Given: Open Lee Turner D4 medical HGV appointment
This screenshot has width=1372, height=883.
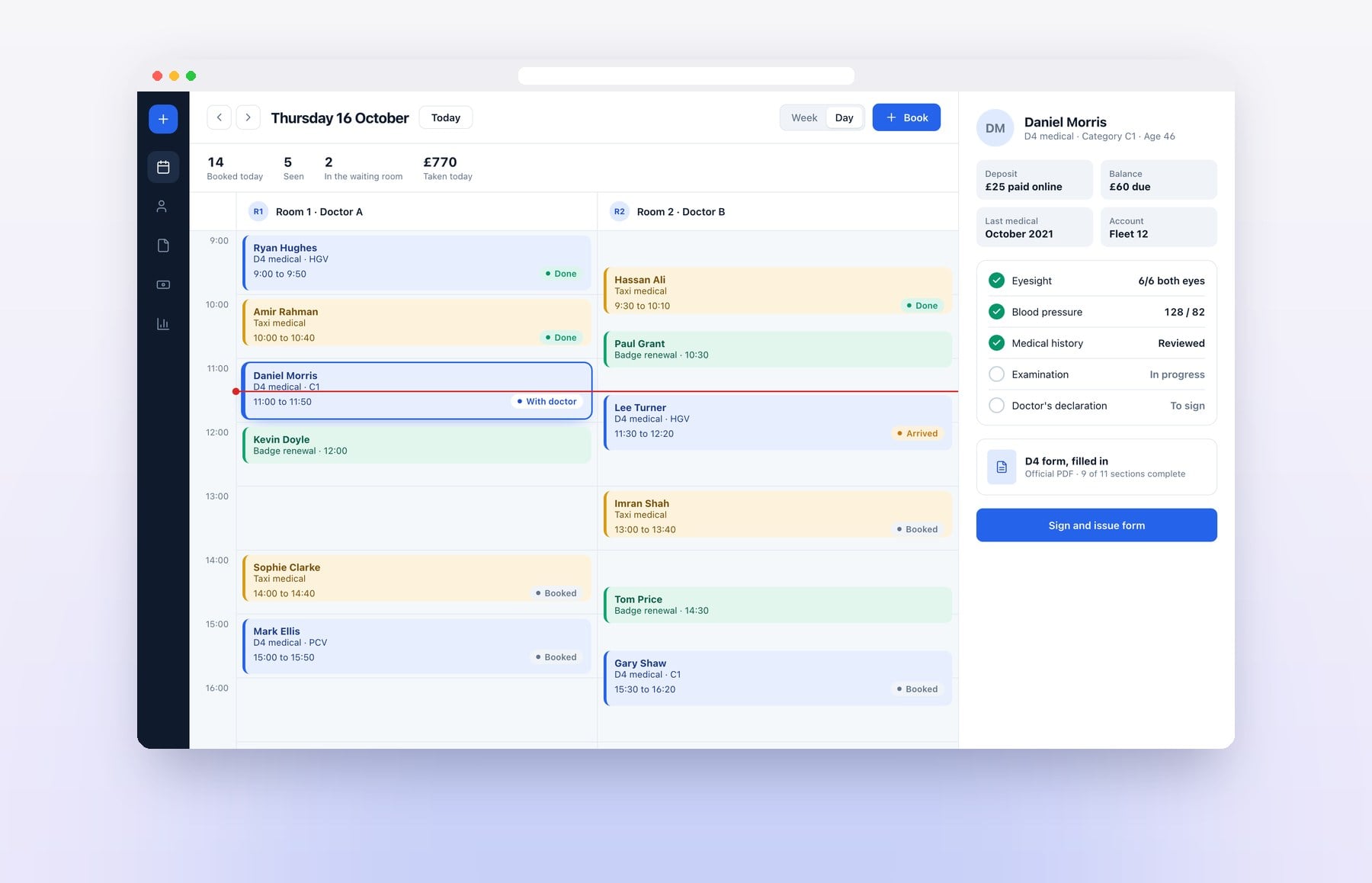Looking at the screenshot, I should pyautogui.click(x=778, y=422).
